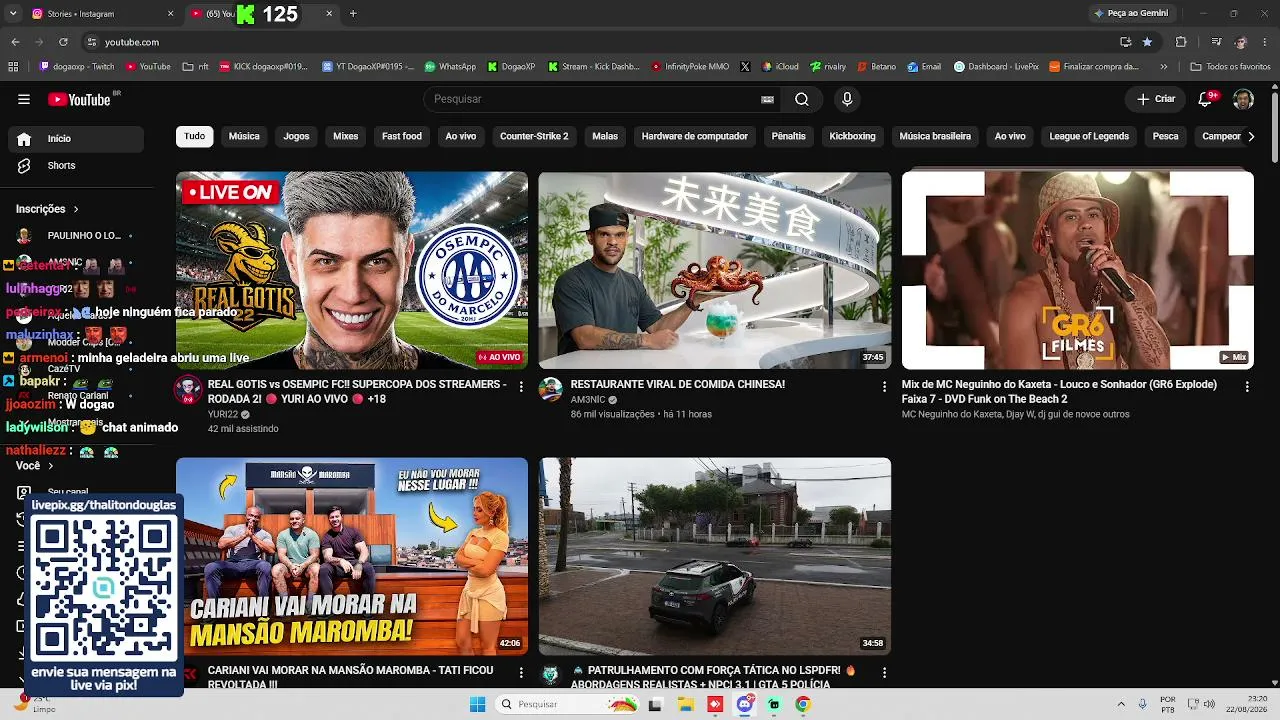Open options menu for CARIANI VAI MORAR video
This screenshot has height=720, width=1280.
[x=521, y=672]
